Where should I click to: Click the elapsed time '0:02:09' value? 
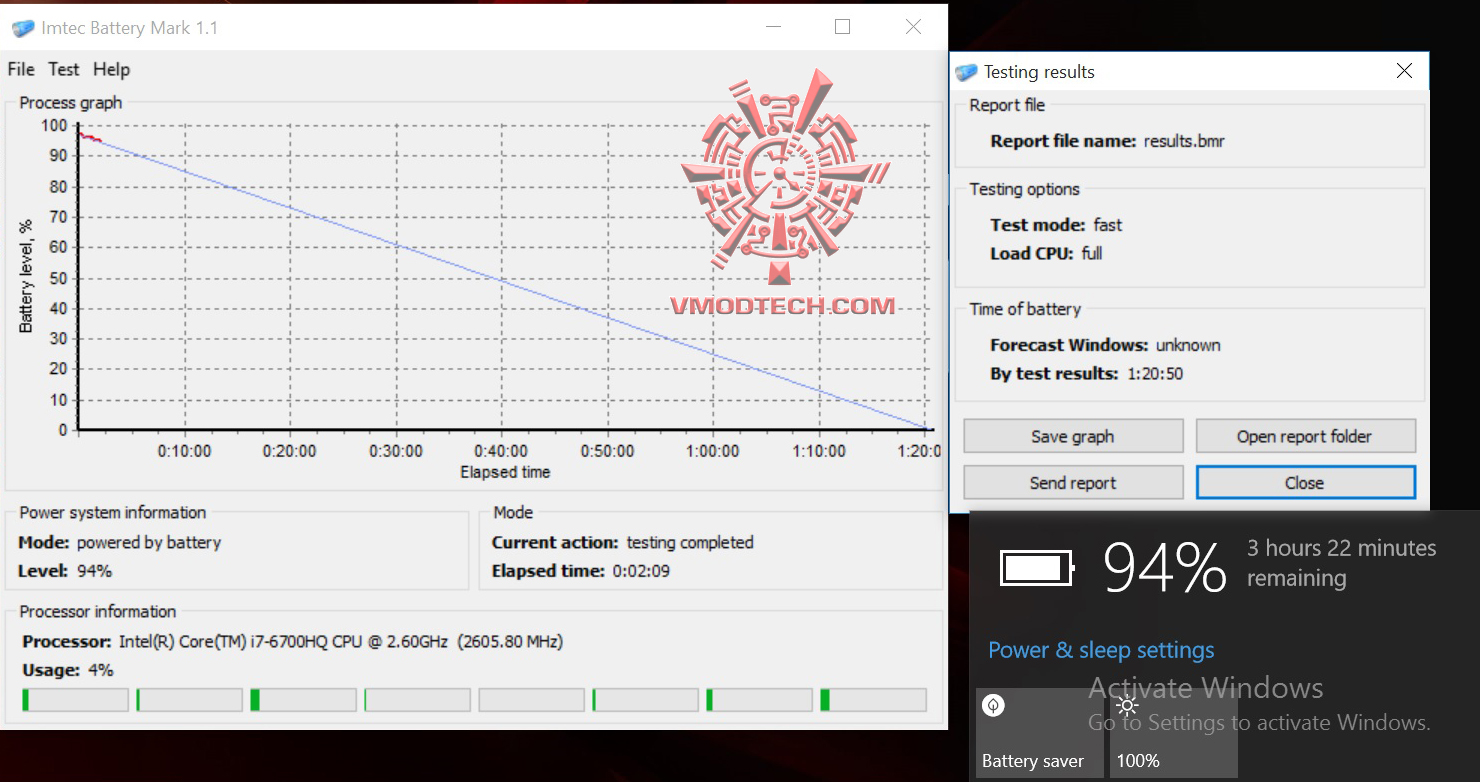[639, 571]
